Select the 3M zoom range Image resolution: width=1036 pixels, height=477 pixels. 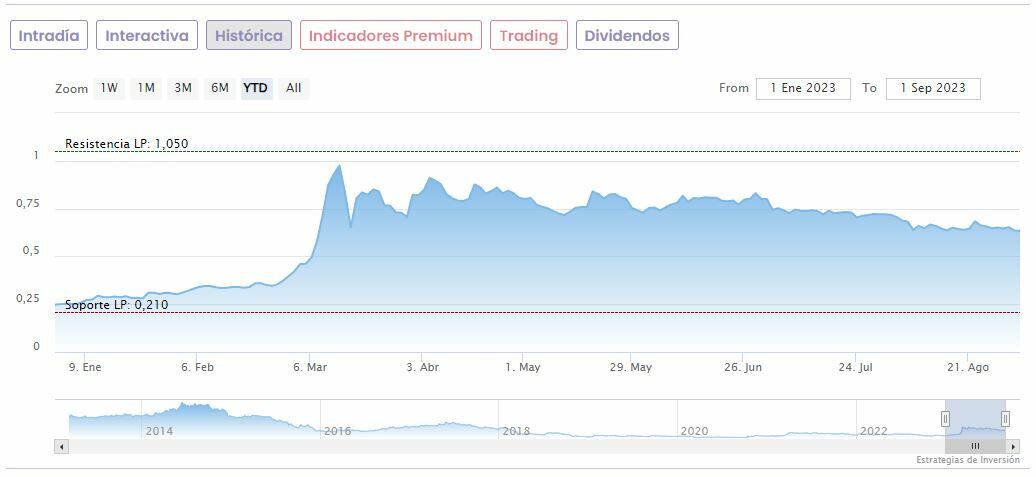point(183,88)
